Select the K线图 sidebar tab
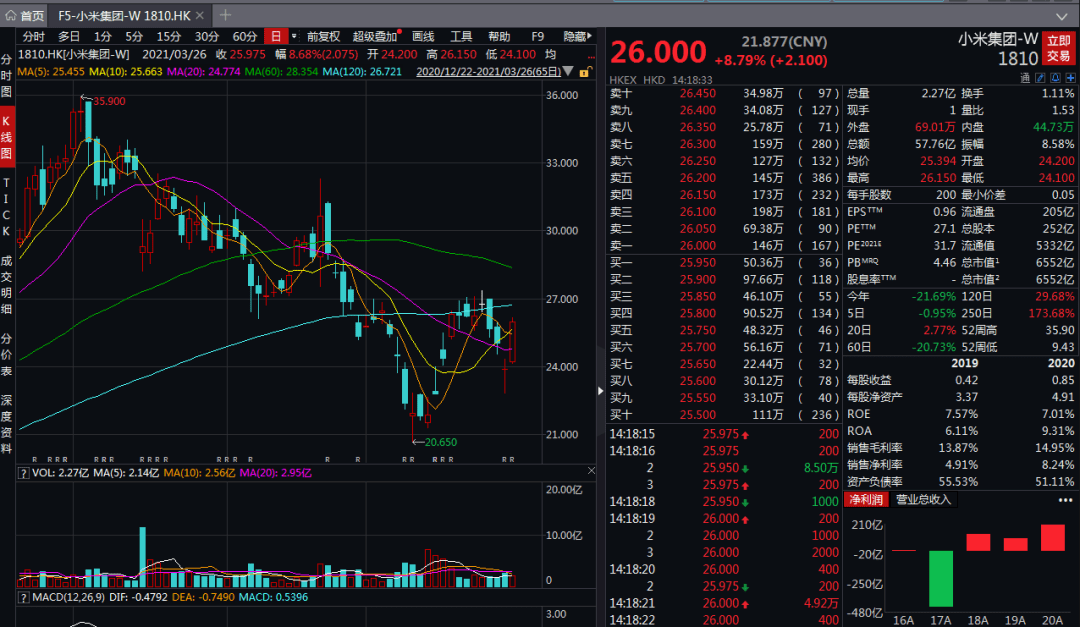This screenshot has width=1080, height=627. click(6, 137)
